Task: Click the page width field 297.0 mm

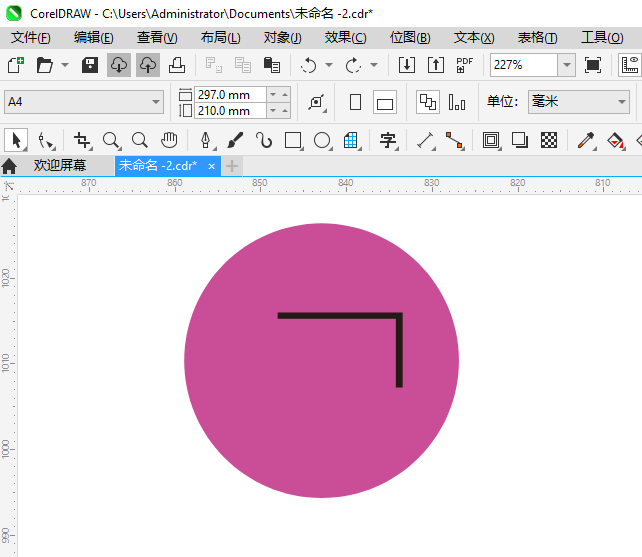Action: (231, 95)
